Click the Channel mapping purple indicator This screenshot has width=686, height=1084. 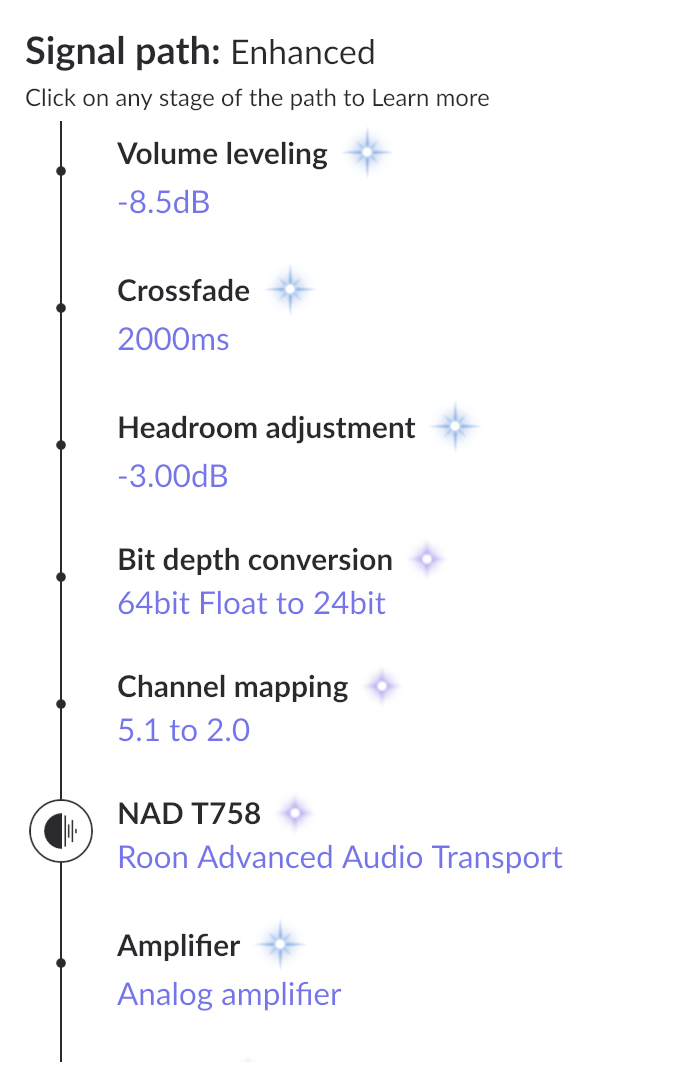tap(382, 686)
